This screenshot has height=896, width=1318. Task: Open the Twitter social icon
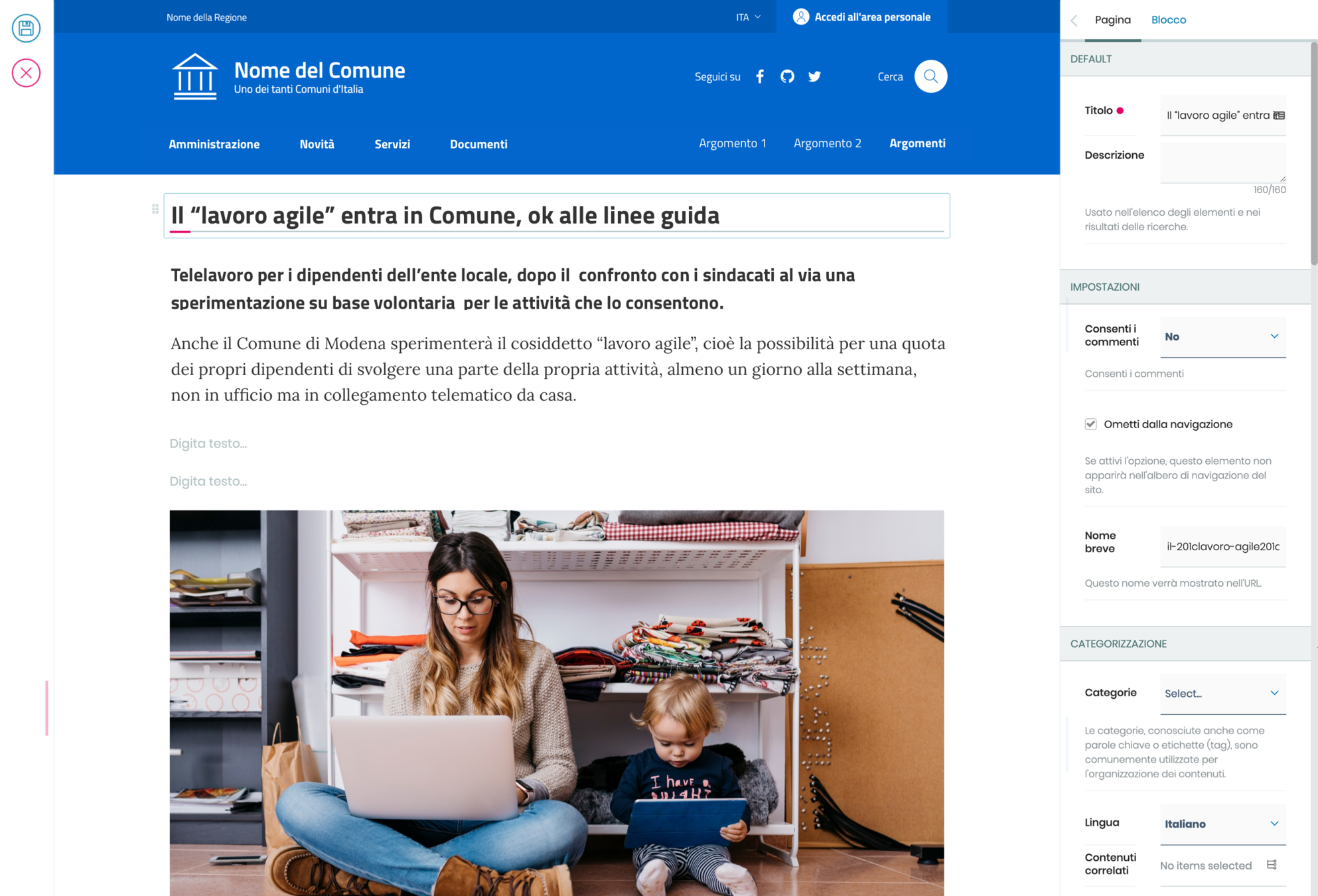coord(814,76)
